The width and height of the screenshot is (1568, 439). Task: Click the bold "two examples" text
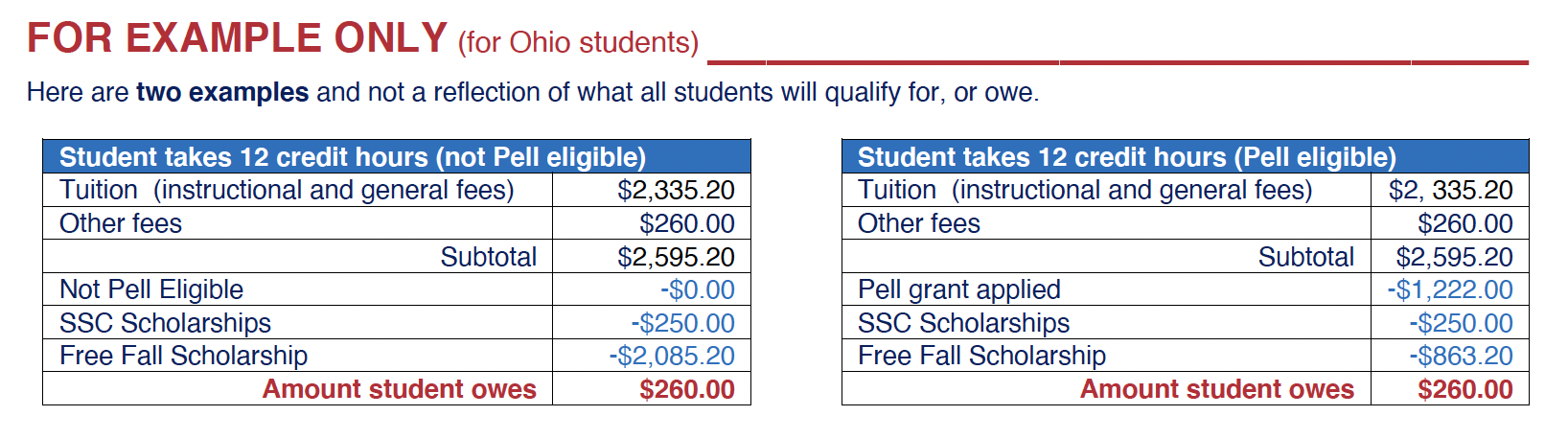pos(222,93)
